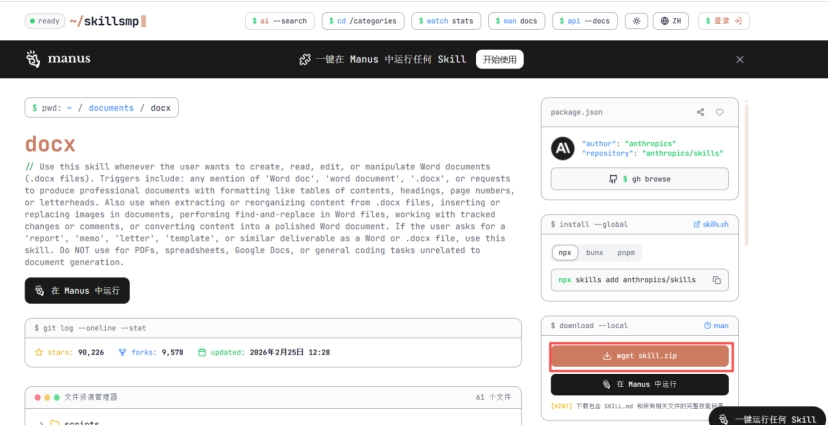Viewport: 829px width, 425px height.
Task: Select the bunx package manager tab
Action: [x=595, y=253]
